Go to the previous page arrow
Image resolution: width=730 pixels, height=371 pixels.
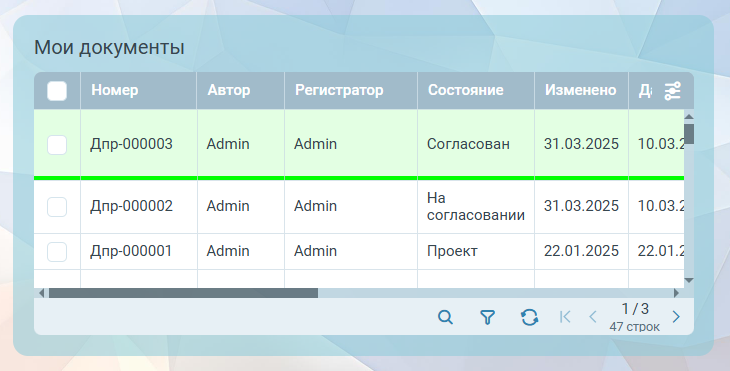coord(593,317)
